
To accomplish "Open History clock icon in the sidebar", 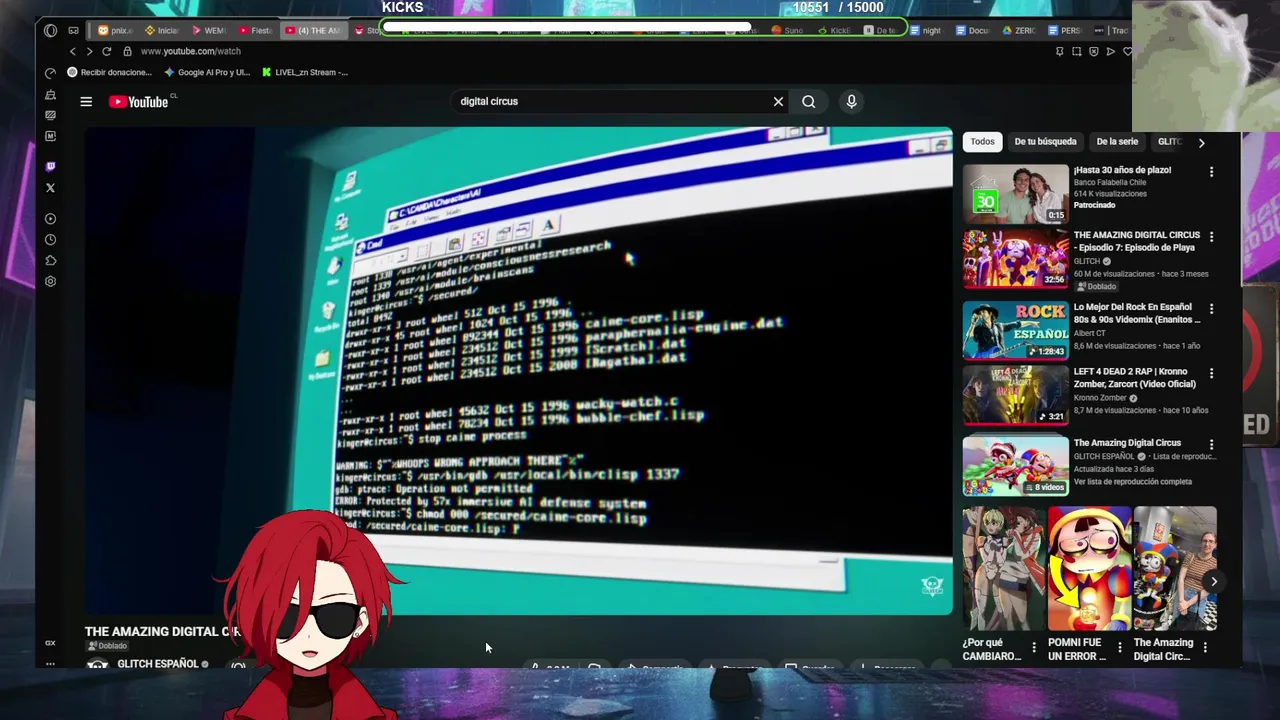I will point(50,239).
